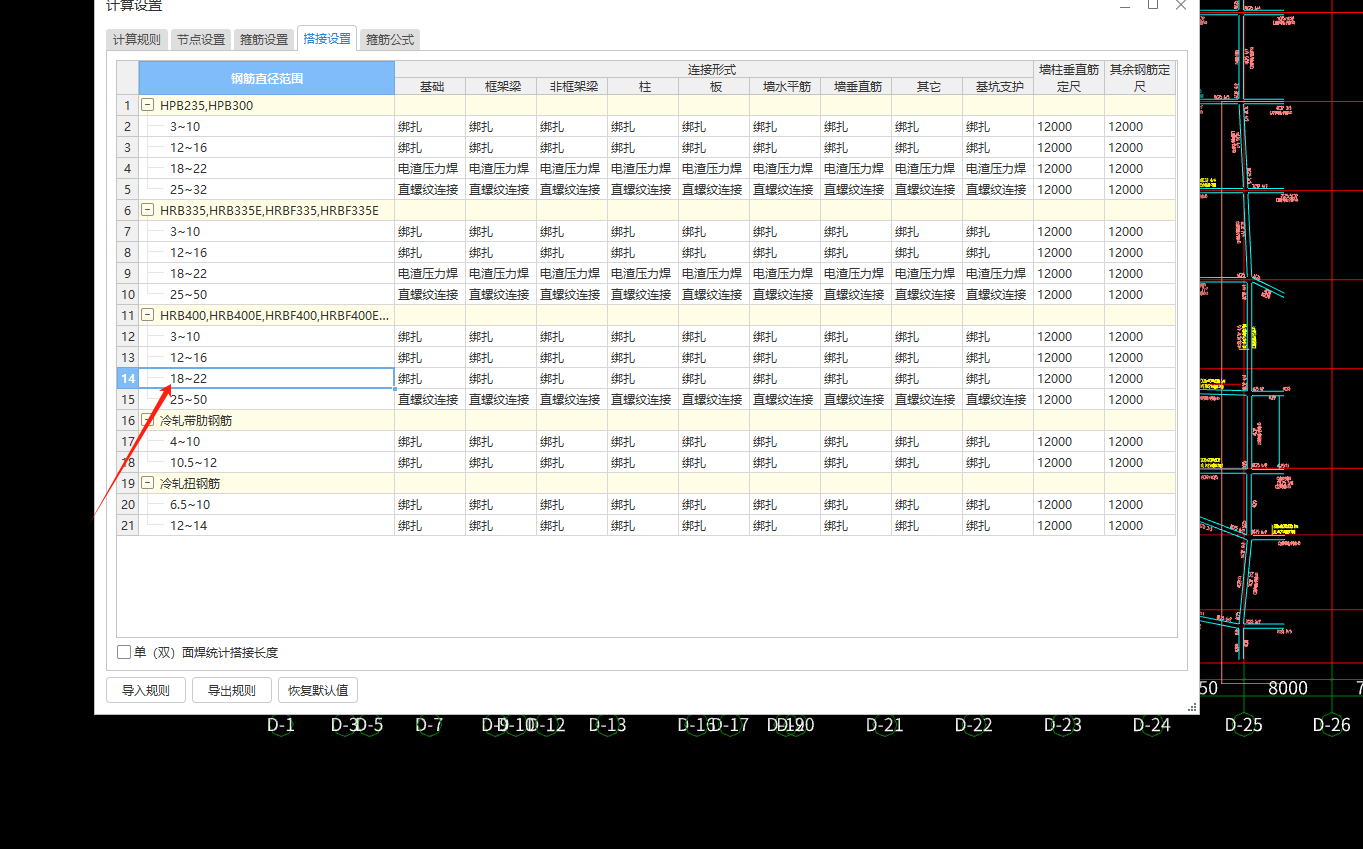Select the 25~32 row under HPB235

point(267,189)
